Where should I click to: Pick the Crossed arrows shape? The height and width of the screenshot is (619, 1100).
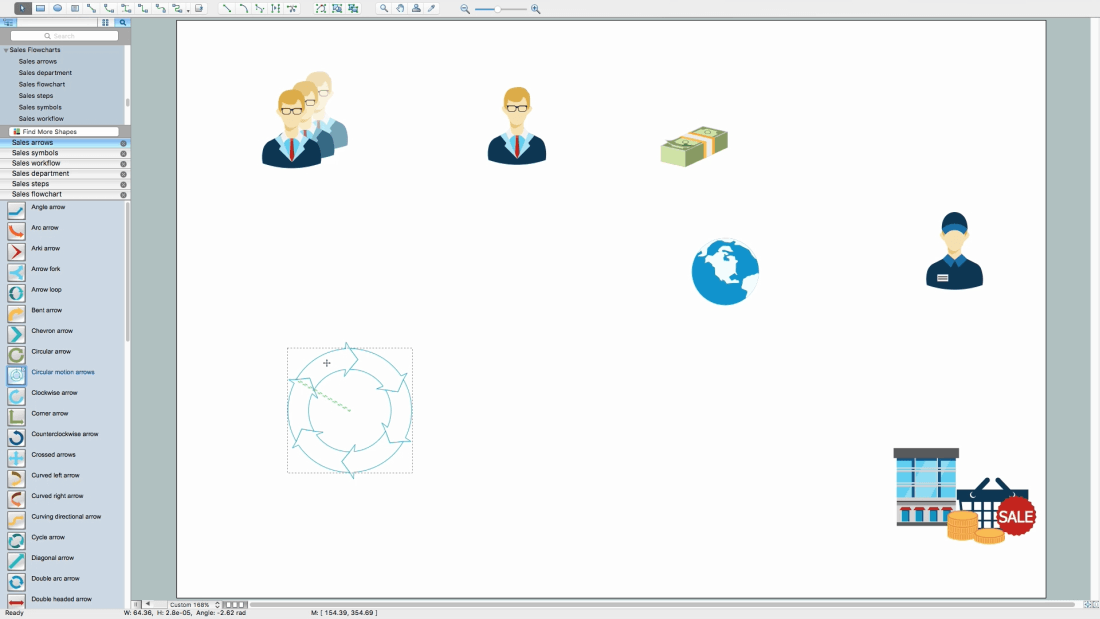point(16,458)
